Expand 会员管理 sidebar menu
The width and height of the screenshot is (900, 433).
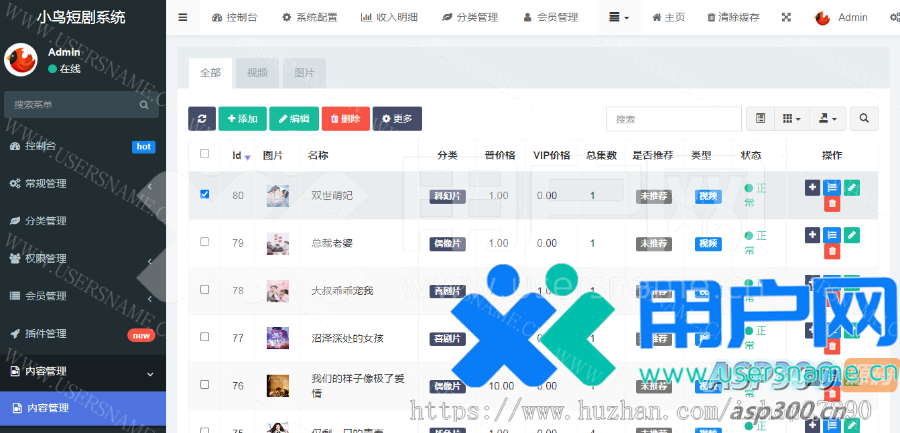click(83, 296)
